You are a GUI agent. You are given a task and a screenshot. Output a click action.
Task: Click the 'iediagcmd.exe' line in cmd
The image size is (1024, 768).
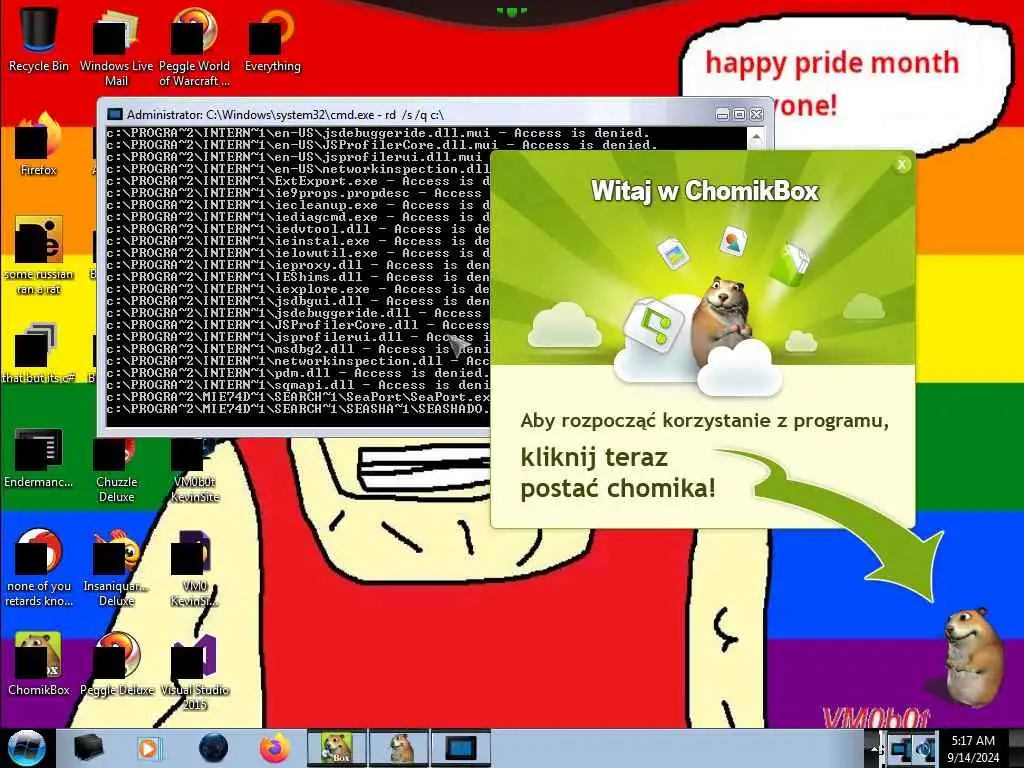[298, 217]
